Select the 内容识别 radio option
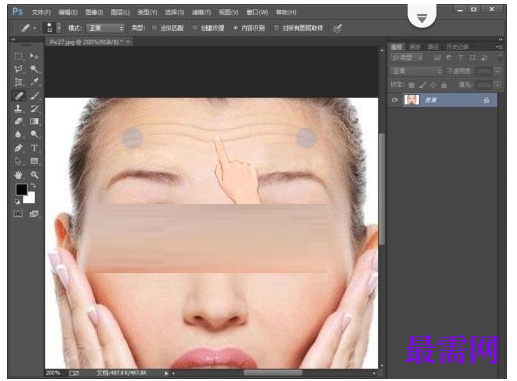517x381 pixels. pyautogui.click(x=235, y=28)
